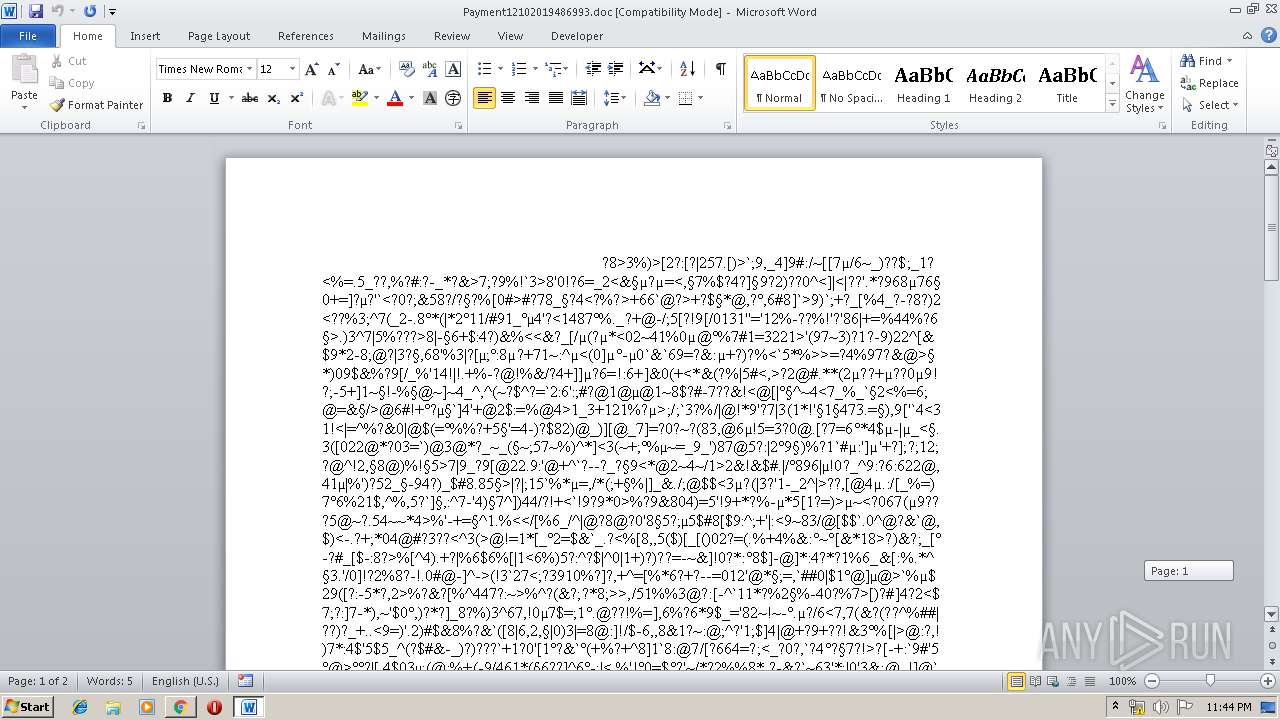This screenshot has height=720, width=1280.
Task: Switch to the Developer tab
Action: click(x=577, y=36)
